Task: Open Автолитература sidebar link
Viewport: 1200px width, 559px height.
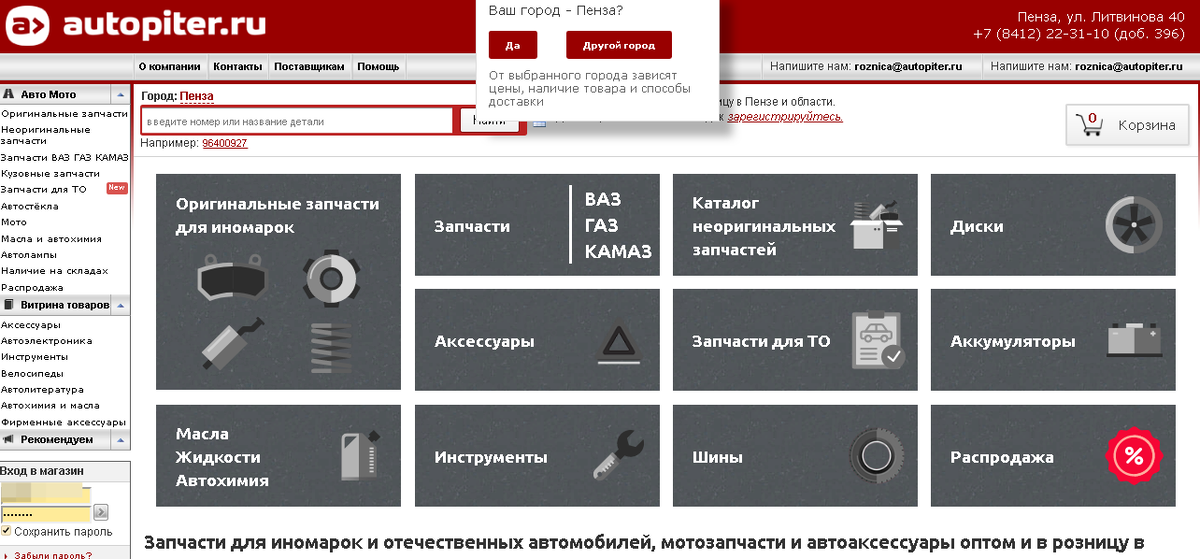Action: 42,389
